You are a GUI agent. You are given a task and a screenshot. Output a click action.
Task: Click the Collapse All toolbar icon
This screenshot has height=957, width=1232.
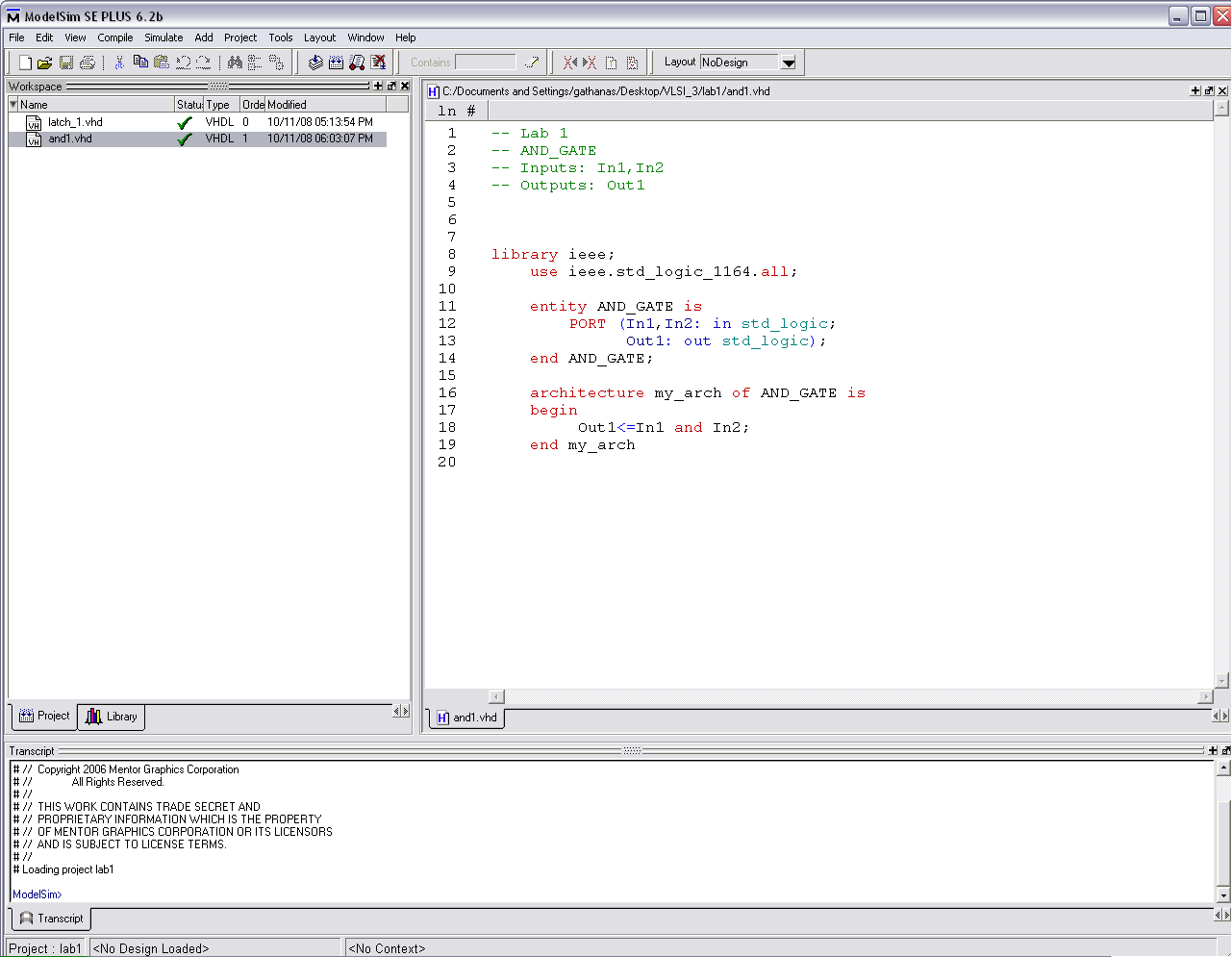point(255,63)
